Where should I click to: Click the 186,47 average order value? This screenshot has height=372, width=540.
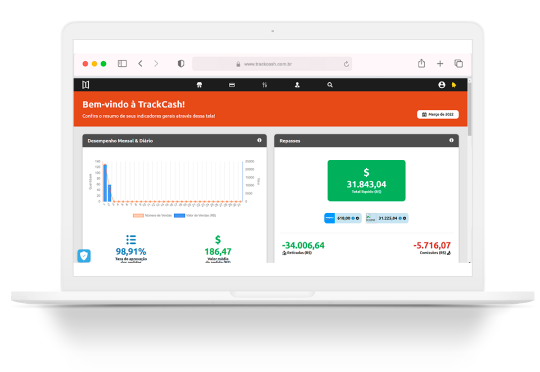coord(218,251)
